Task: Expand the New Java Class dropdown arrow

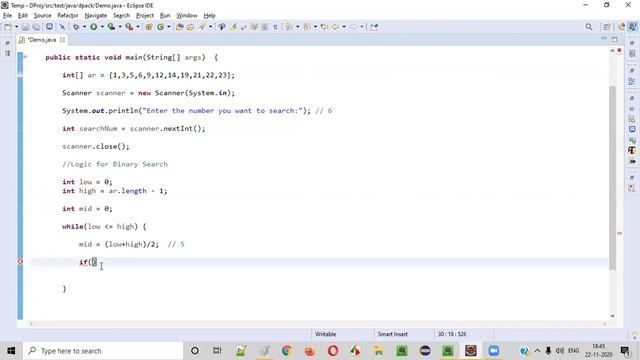Action: pos(169,27)
